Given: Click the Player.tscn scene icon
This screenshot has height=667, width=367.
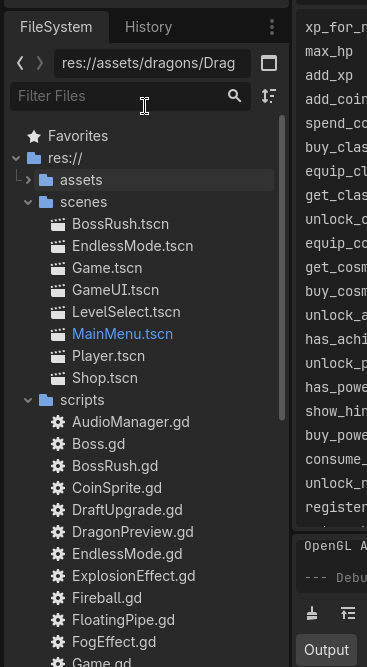Looking at the screenshot, I should click(58, 357).
